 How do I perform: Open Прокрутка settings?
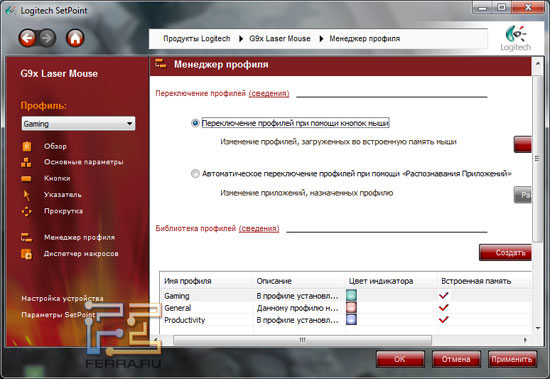pos(63,211)
